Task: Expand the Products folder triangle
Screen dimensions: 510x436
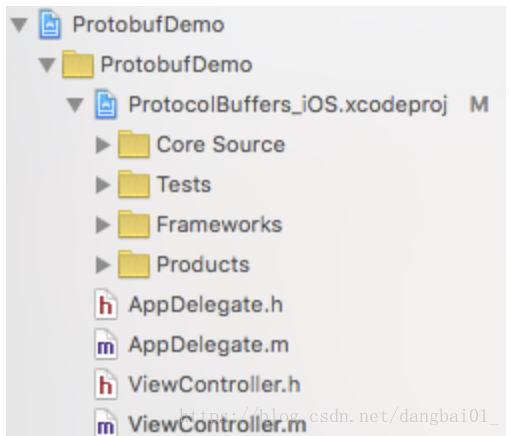Action: pyautogui.click(x=103, y=265)
